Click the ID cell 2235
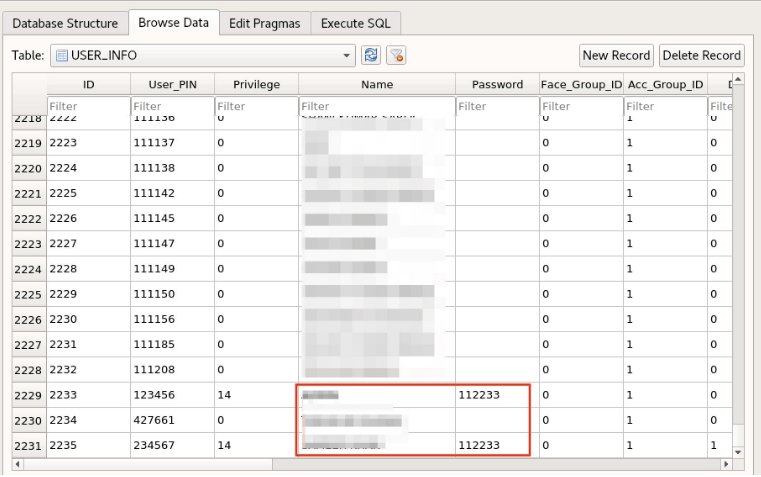 coord(88,445)
